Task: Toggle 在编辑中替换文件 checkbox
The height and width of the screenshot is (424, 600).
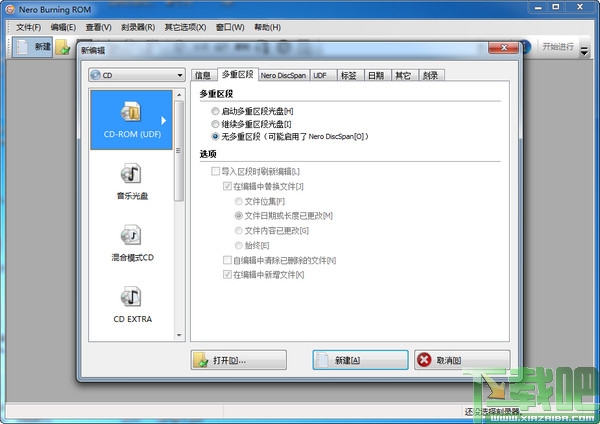Action: (x=227, y=186)
